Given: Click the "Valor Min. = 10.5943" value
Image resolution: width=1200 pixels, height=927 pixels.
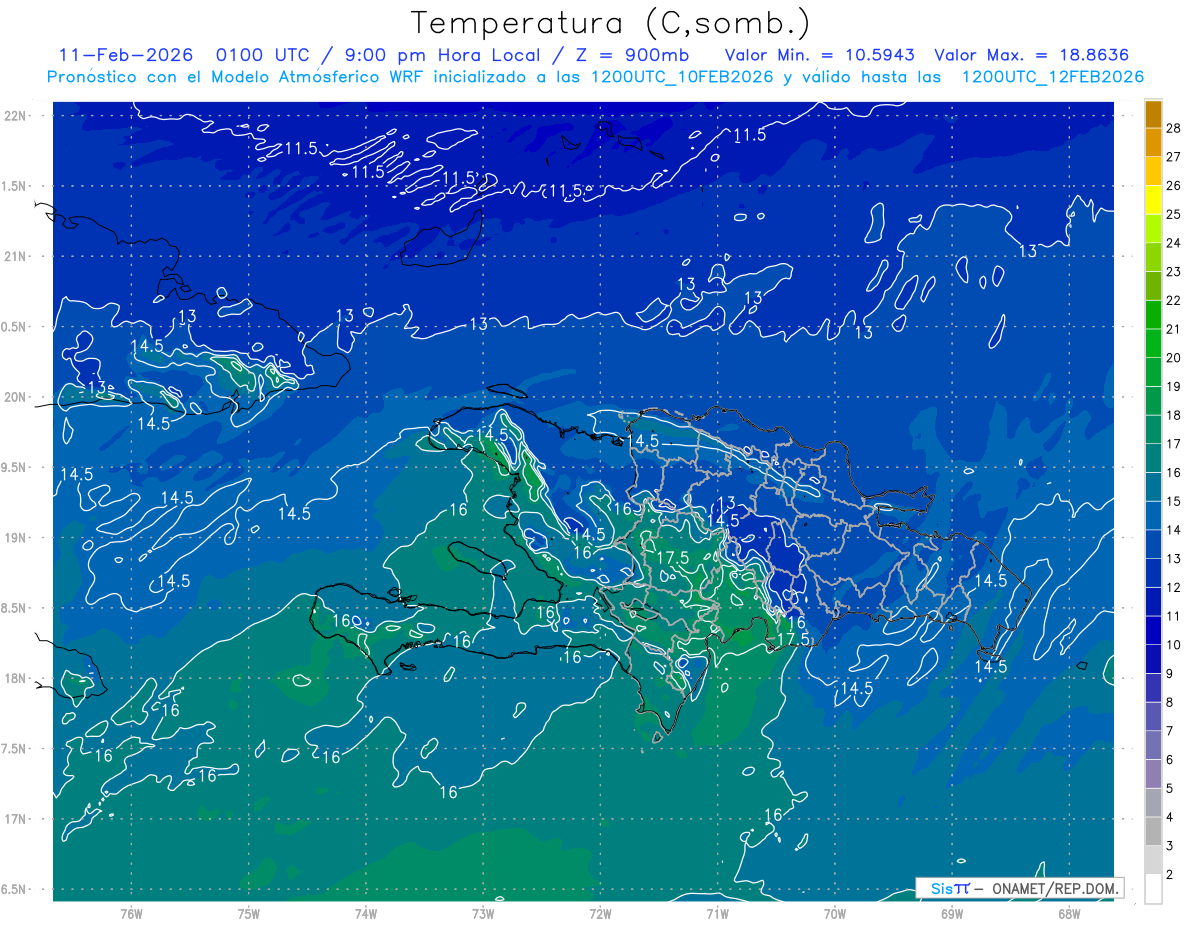Looking at the screenshot, I should pyautogui.click(x=818, y=55).
